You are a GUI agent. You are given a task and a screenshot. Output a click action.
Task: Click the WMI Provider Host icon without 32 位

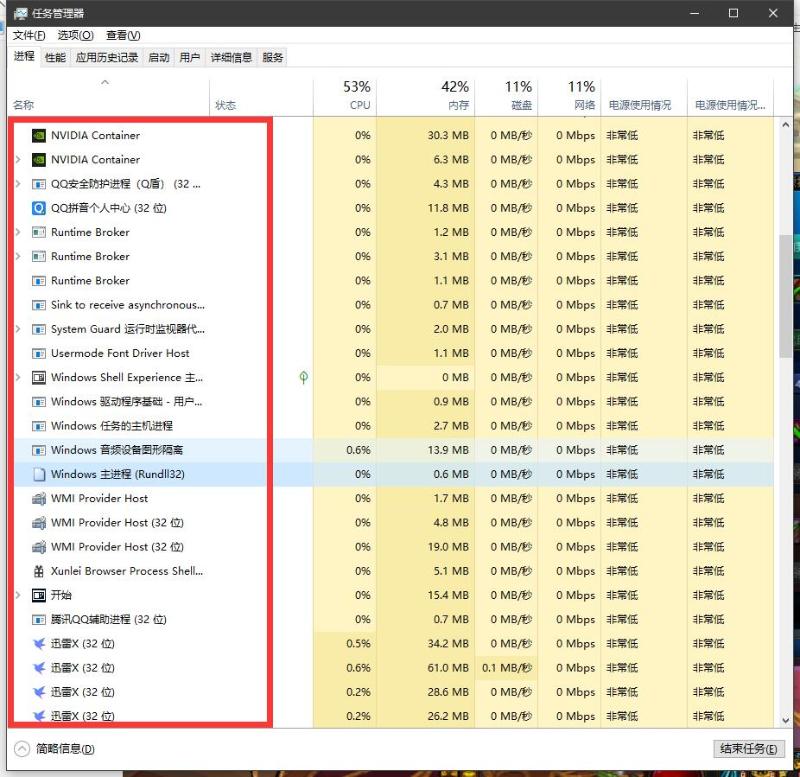pos(39,498)
